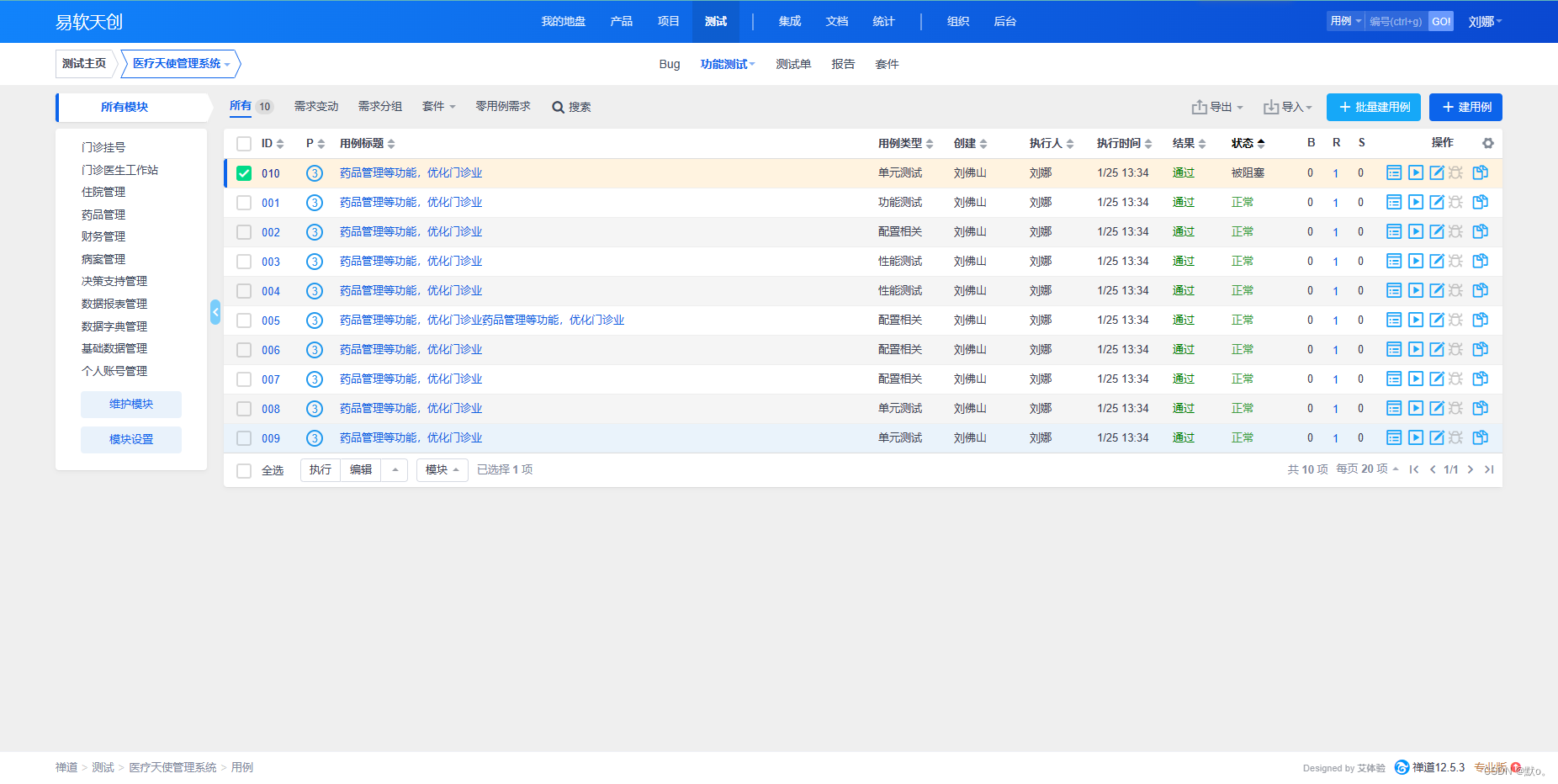Go to next page arrow
Screen dimensions: 1558x784
1471,469
